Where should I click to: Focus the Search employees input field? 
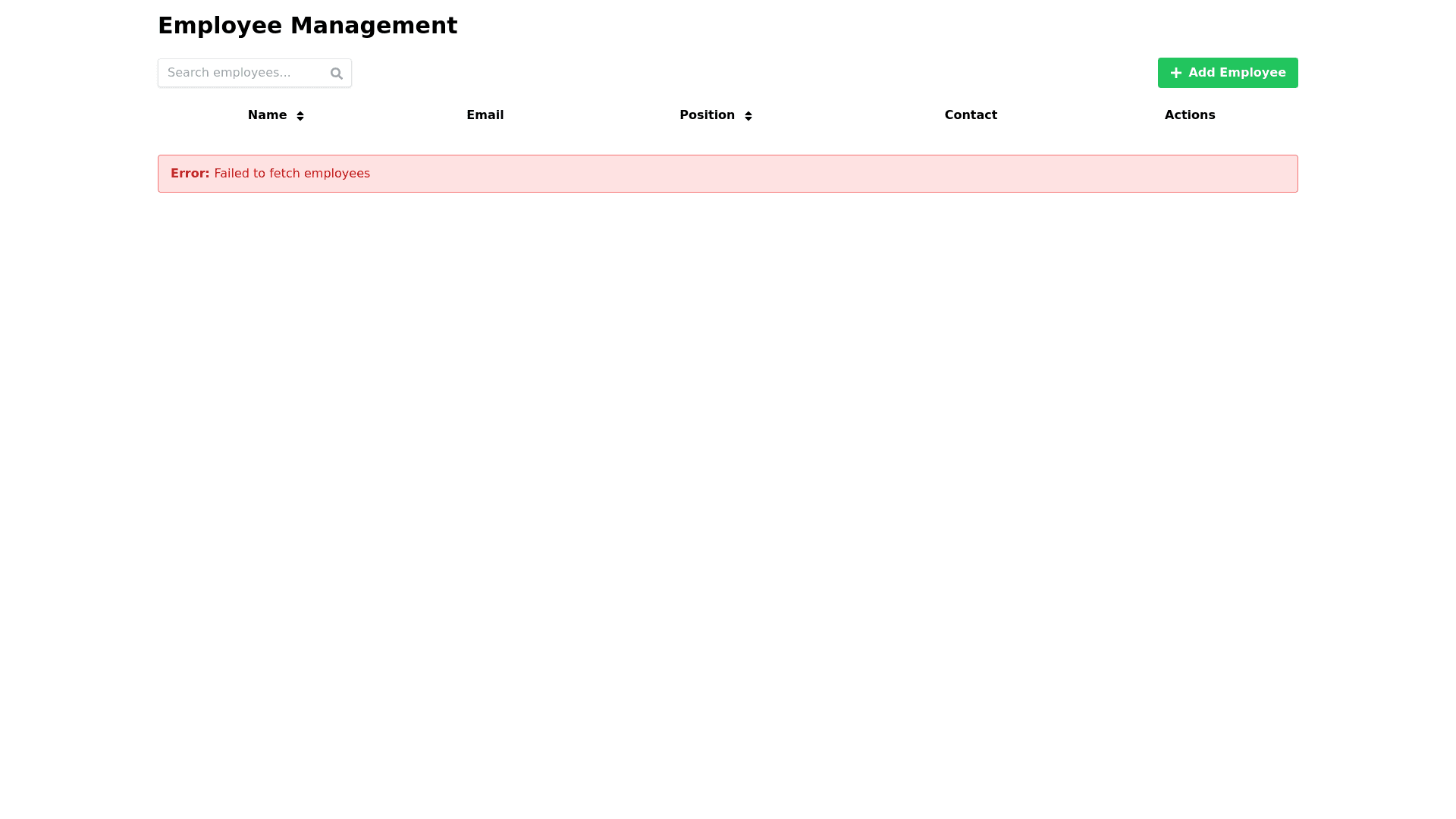[243, 73]
